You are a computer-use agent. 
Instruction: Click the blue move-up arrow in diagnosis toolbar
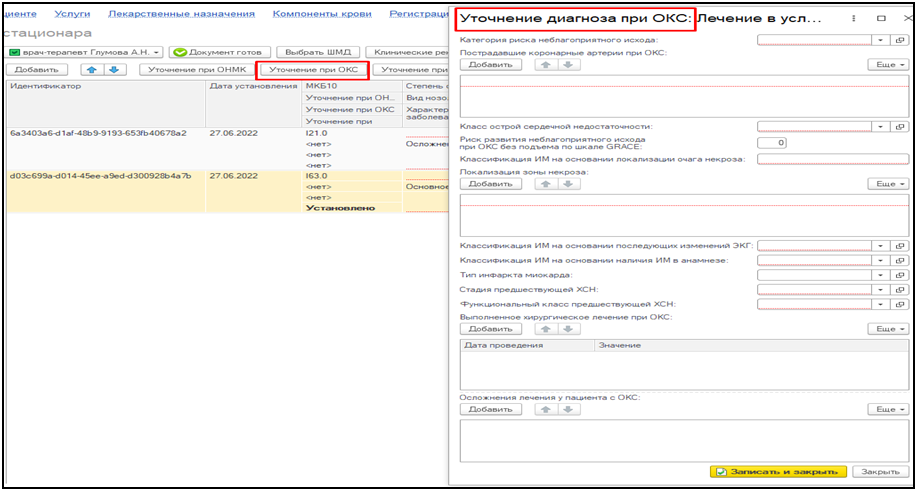coord(91,70)
